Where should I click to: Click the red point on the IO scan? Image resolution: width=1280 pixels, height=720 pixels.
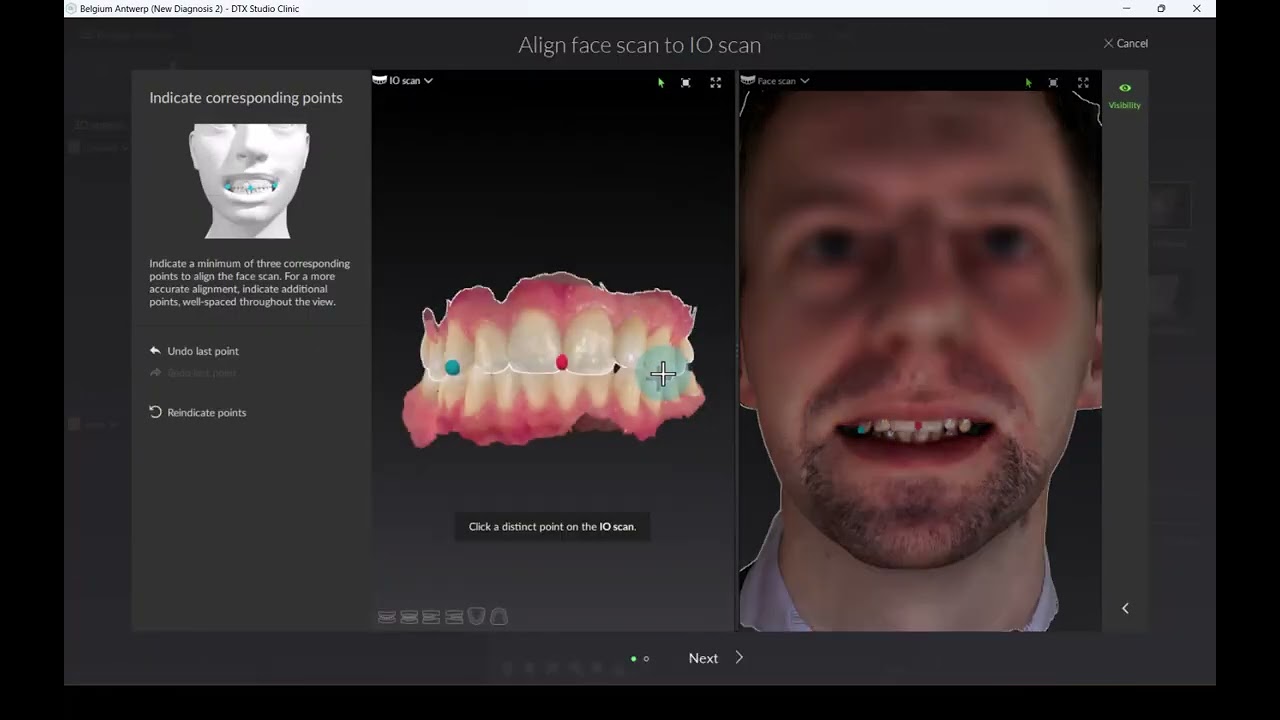coord(562,362)
